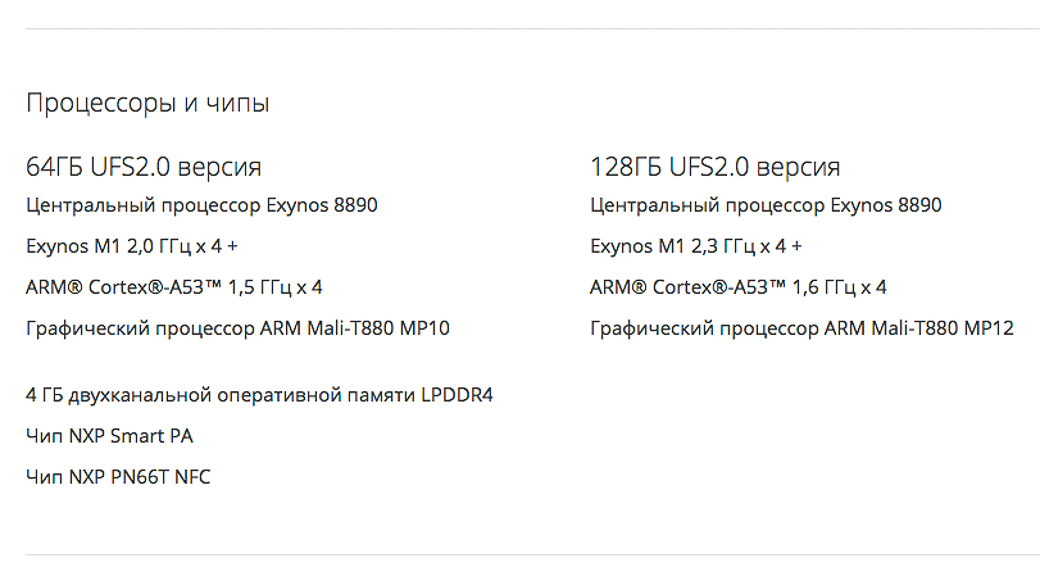
Task: Click 'Центральный процессор Exynos 8890' under 128ГБ
Action: pos(766,206)
